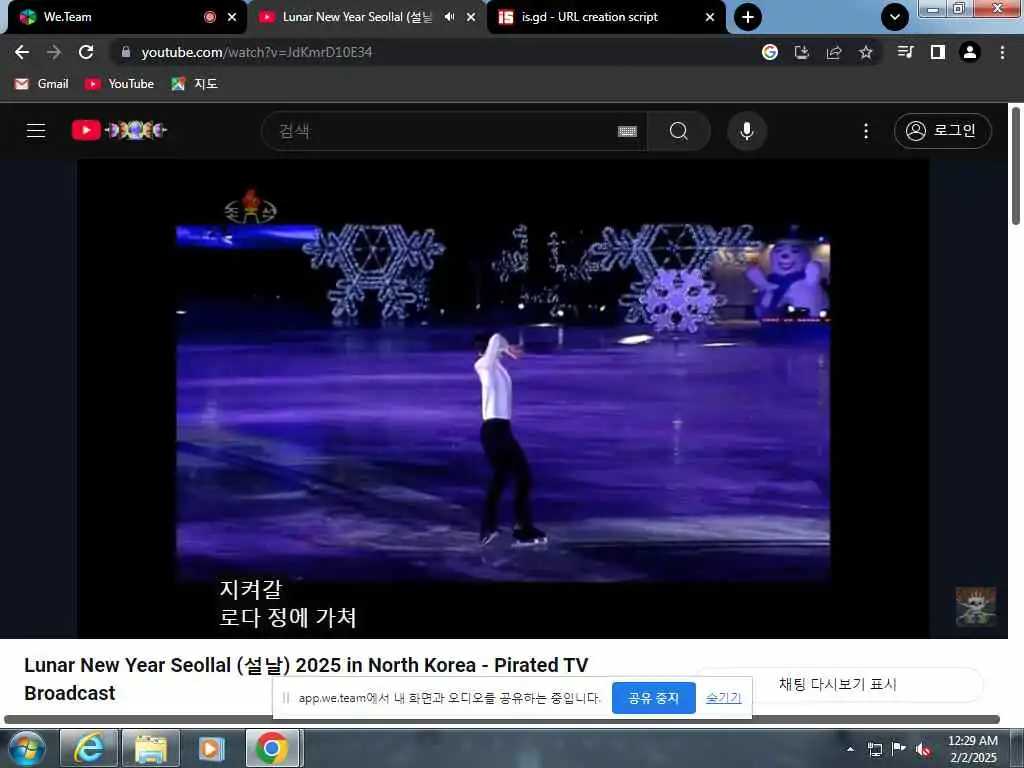Image resolution: width=1024 pixels, height=768 pixels.
Task: Click the YouTube search magnifier button
Action: click(x=679, y=131)
